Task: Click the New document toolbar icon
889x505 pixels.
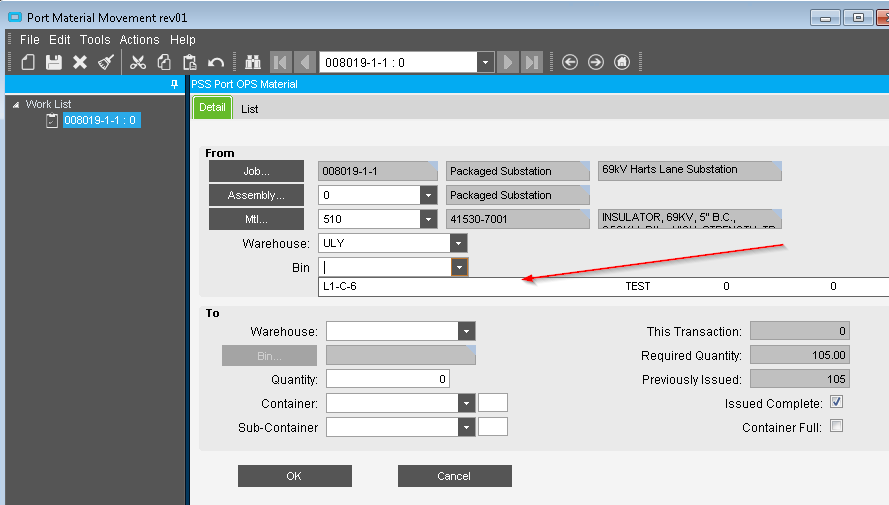Action: pyautogui.click(x=28, y=62)
